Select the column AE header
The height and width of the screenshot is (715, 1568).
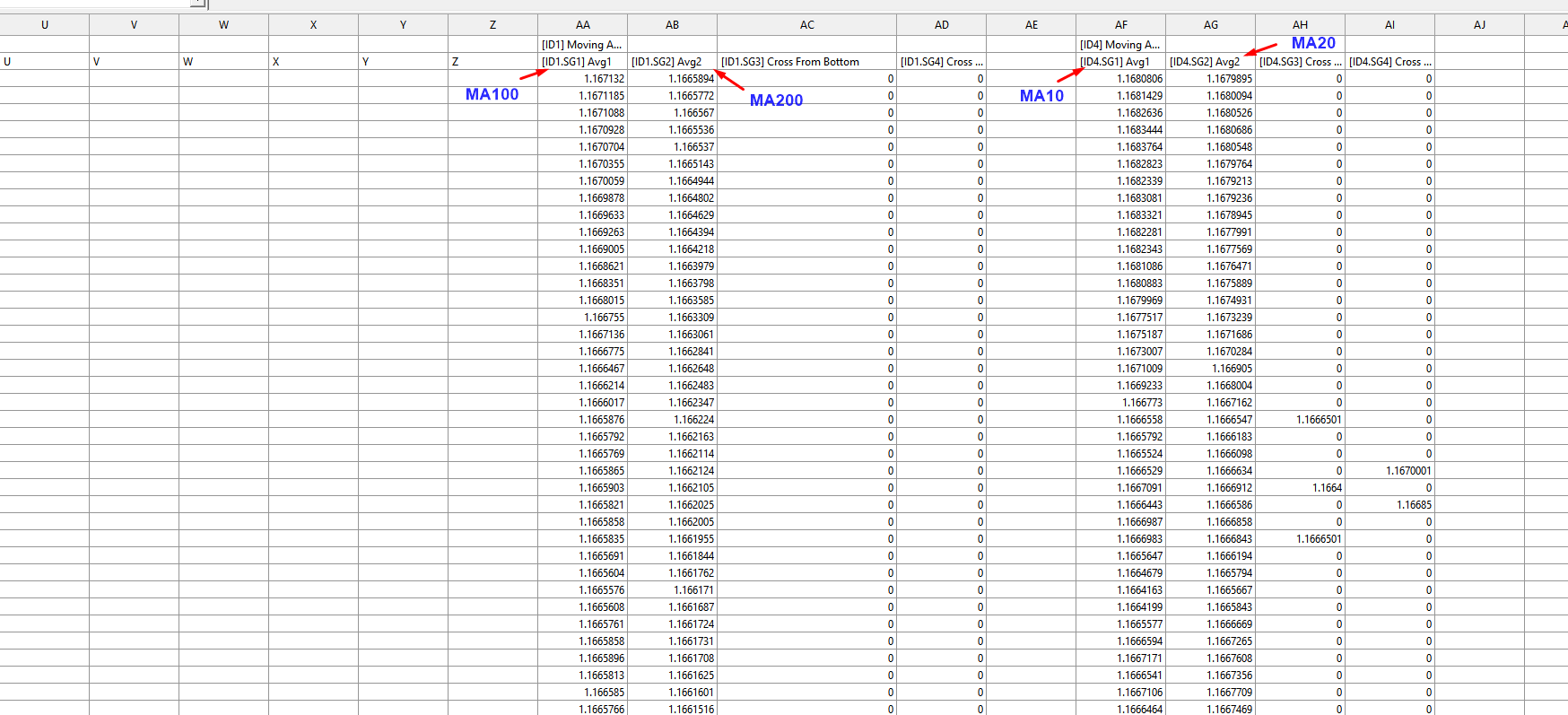[x=1032, y=25]
